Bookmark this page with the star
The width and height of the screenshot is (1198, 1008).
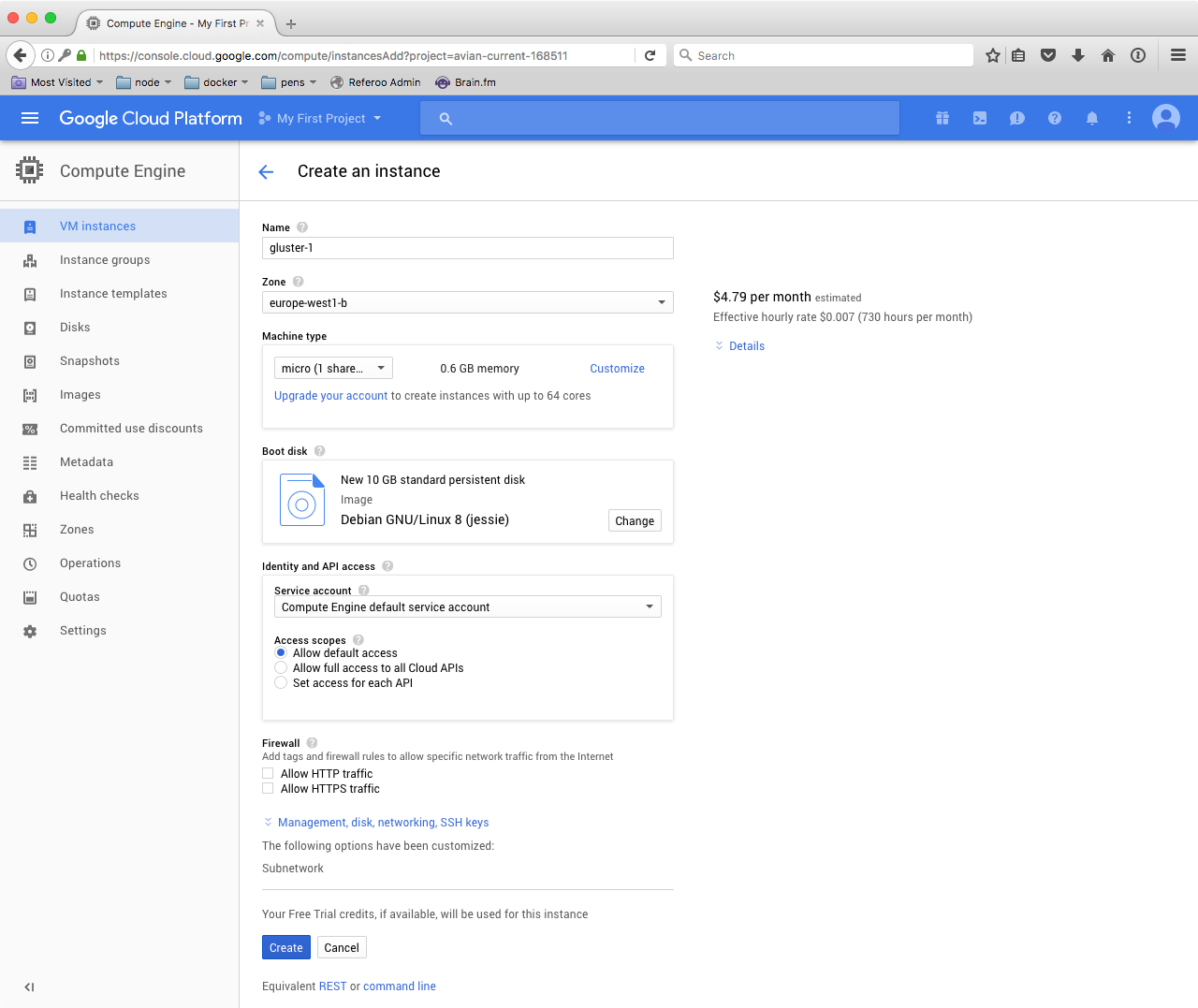point(993,55)
